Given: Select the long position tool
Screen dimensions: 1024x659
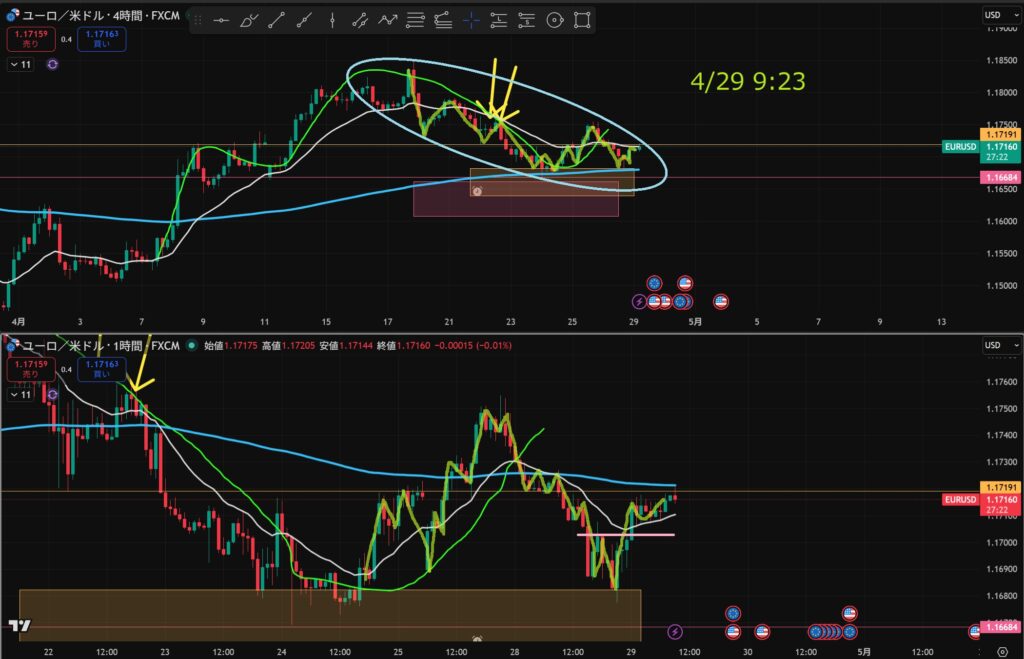Looking at the screenshot, I should 498,21.
